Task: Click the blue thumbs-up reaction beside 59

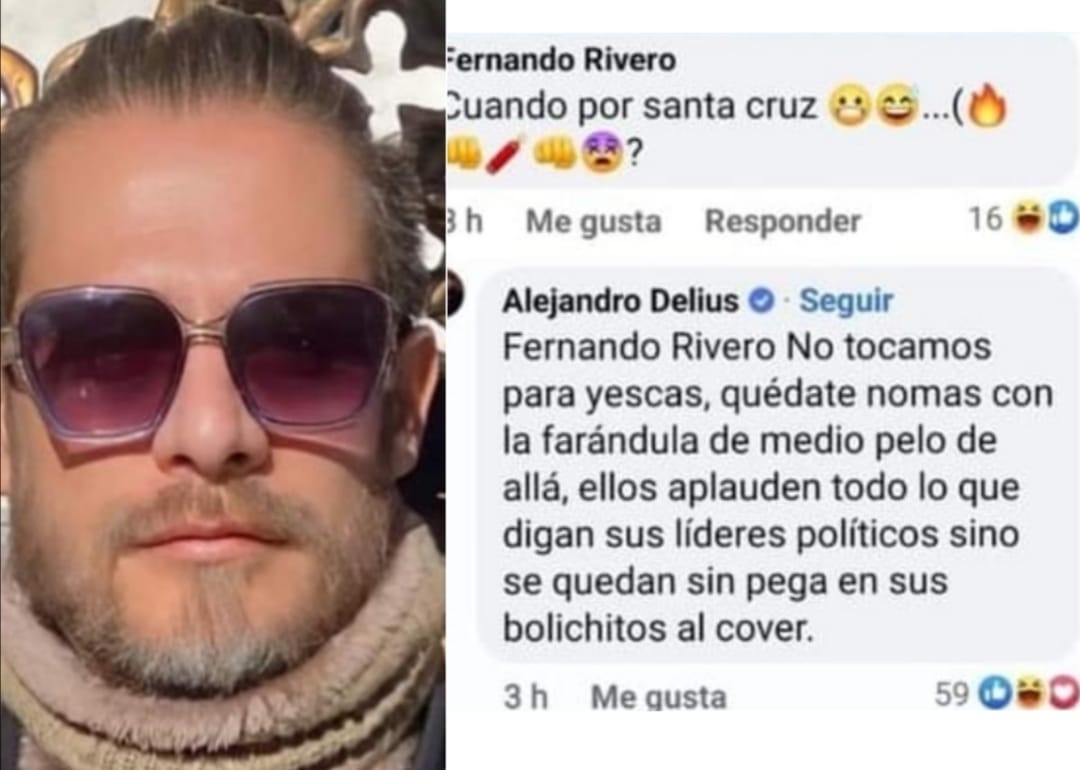Action: click(x=995, y=694)
